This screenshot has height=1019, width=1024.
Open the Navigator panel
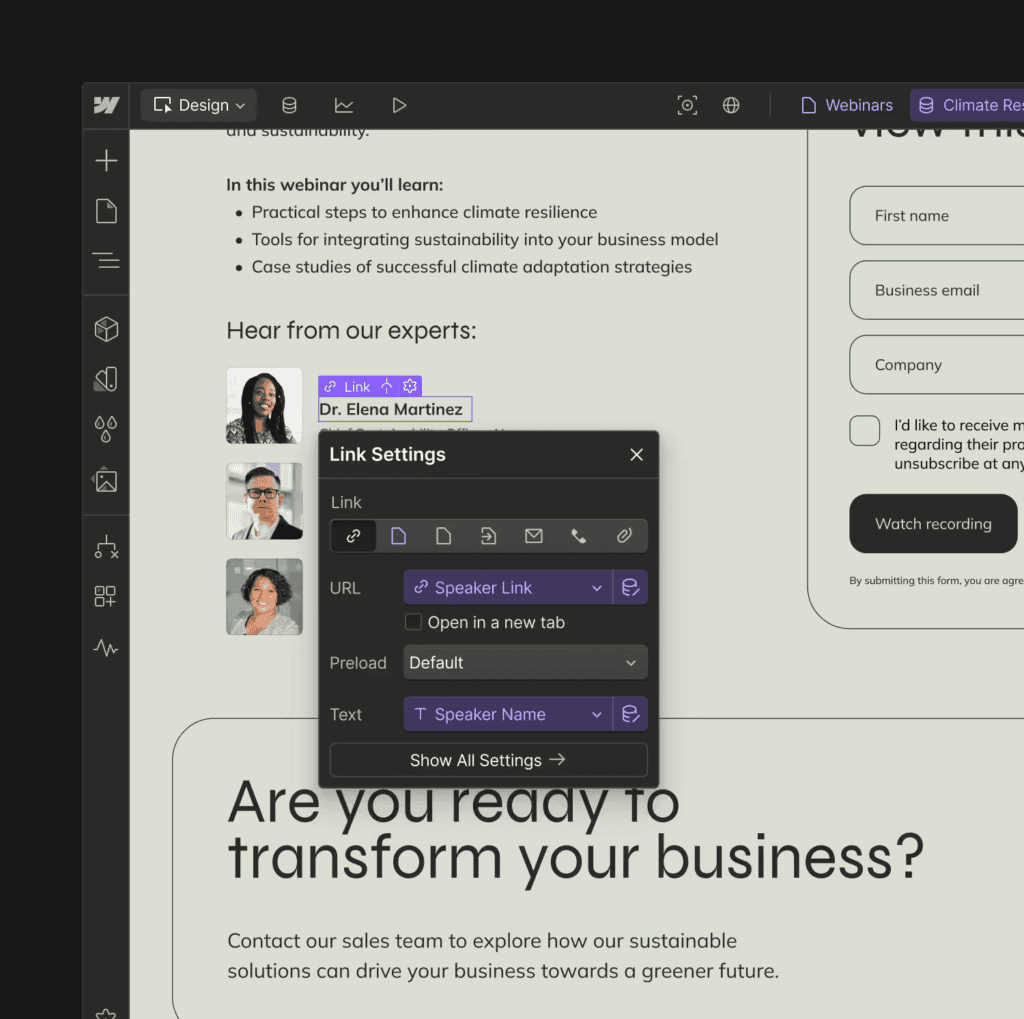tap(106, 261)
